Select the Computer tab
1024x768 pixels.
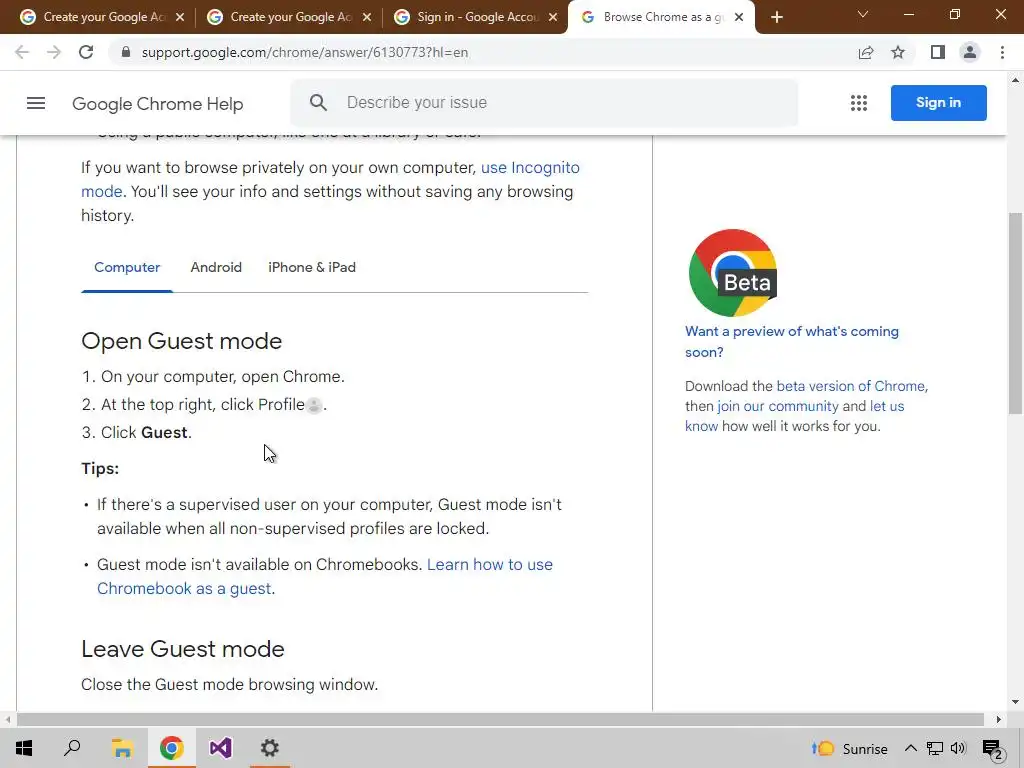point(127,267)
